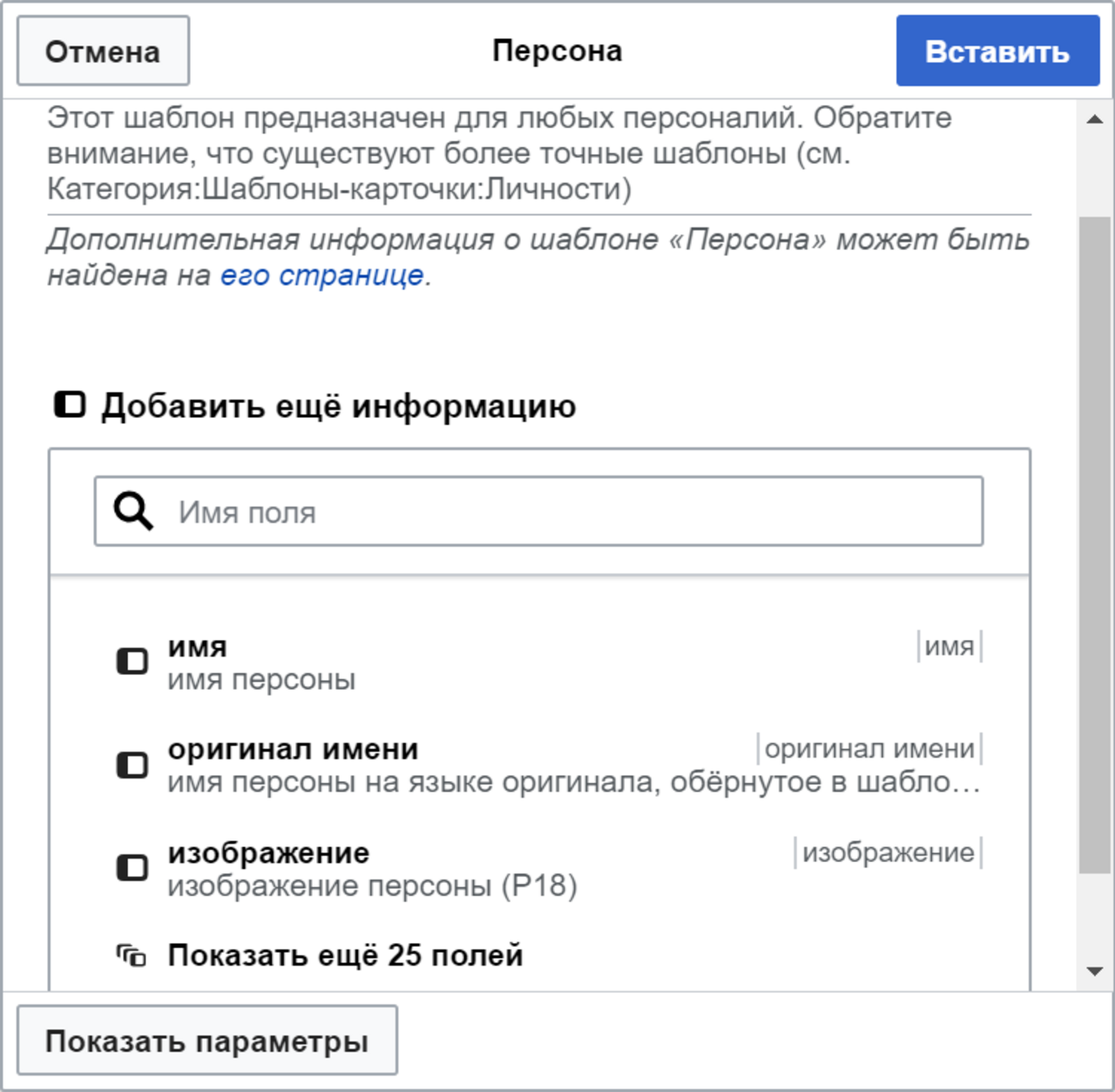The image size is (1115, 1092).
Task: Click the icon next to «Показать ещё 25 полей»
Action: point(132,955)
